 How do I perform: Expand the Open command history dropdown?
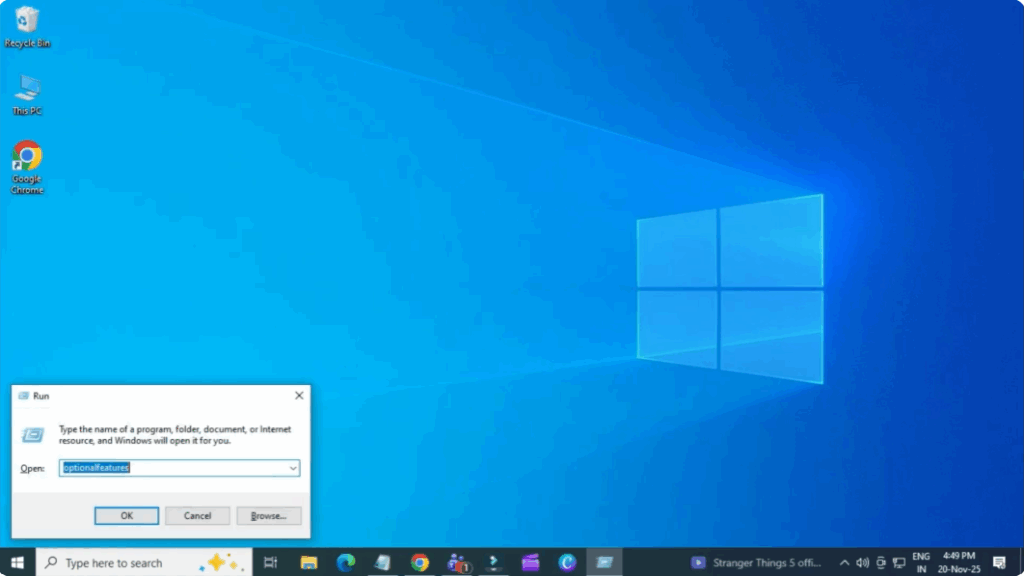293,468
